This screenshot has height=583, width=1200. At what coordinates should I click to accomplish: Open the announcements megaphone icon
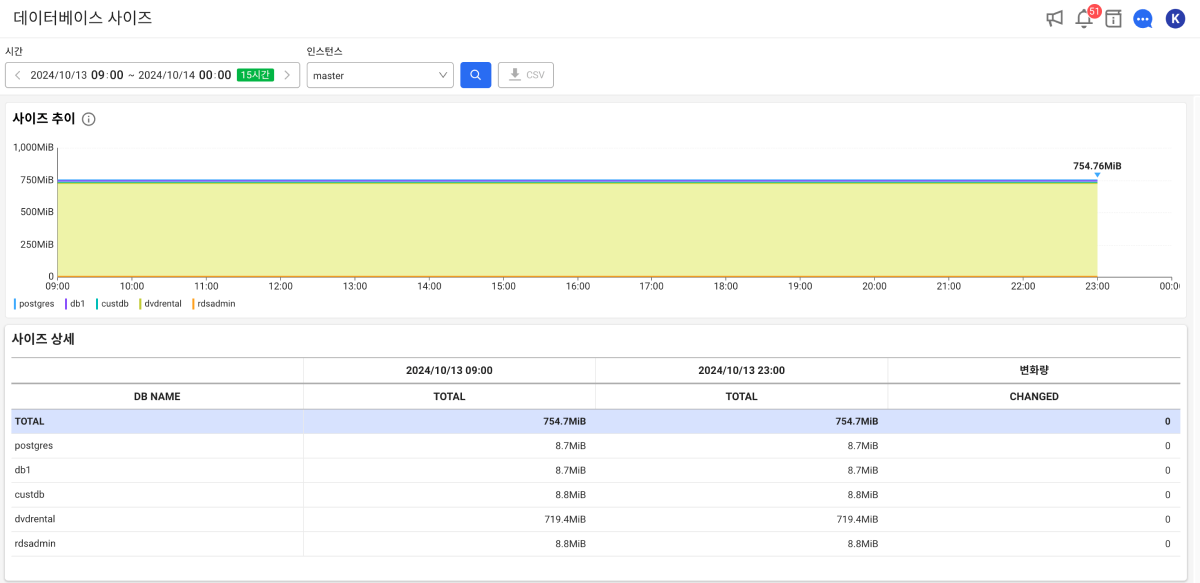pos(1054,18)
